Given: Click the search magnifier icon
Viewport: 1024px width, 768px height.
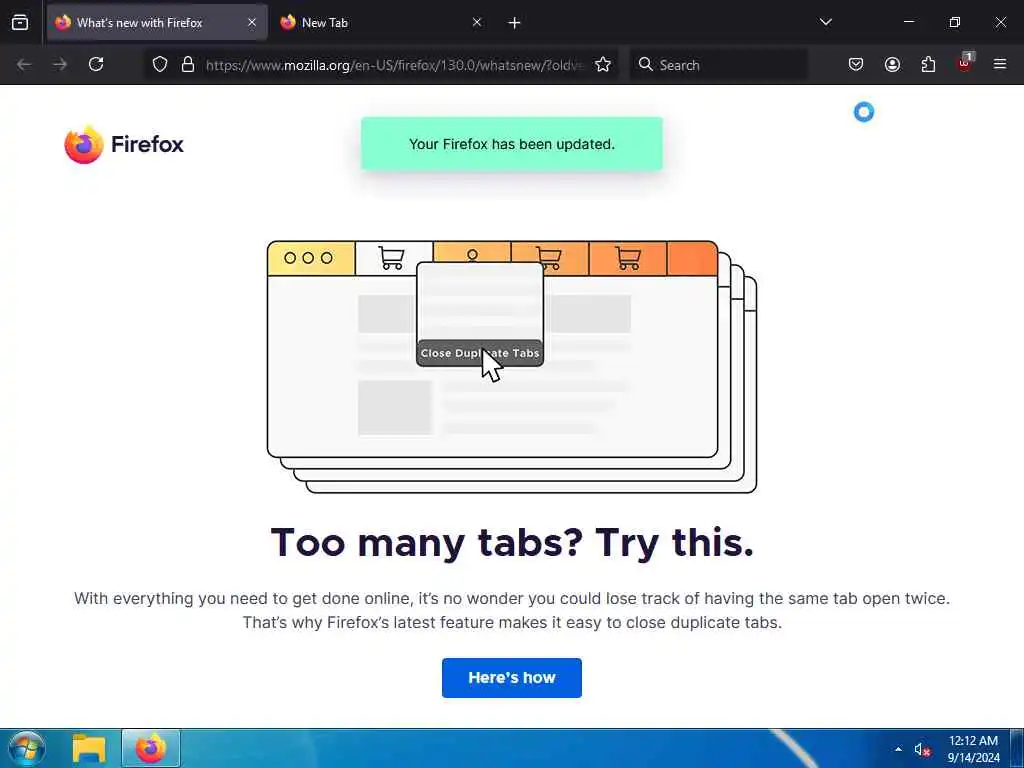Looking at the screenshot, I should [645, 64].
